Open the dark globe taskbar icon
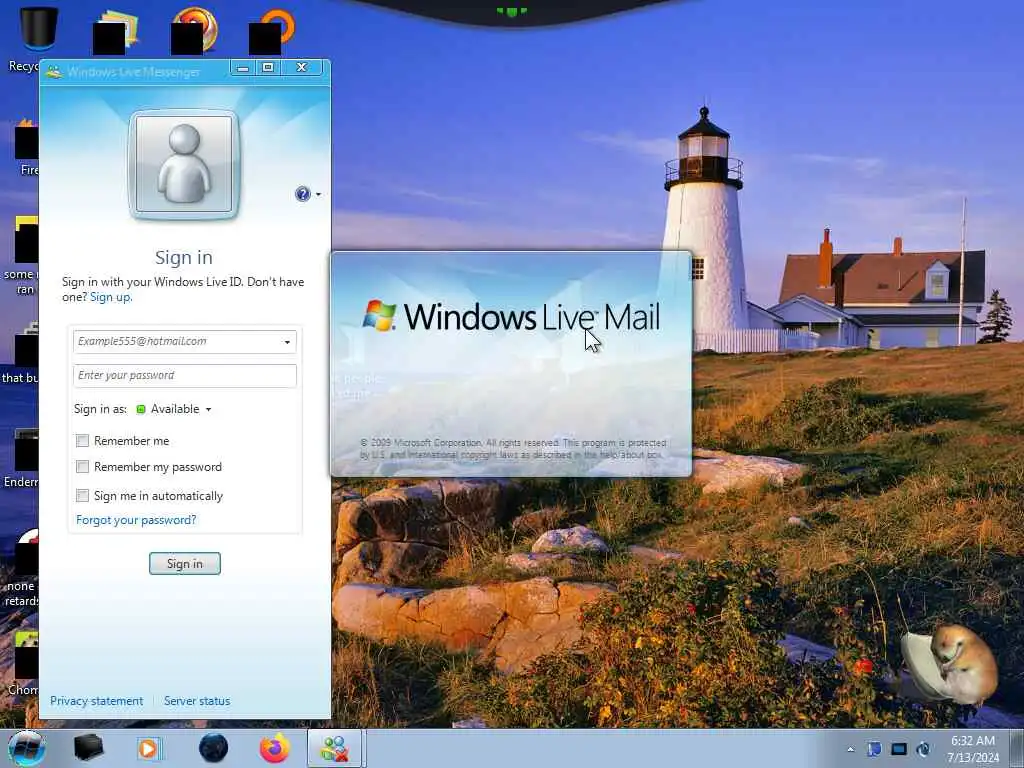Screen dimensions: 1024x768 click(213, 748)
